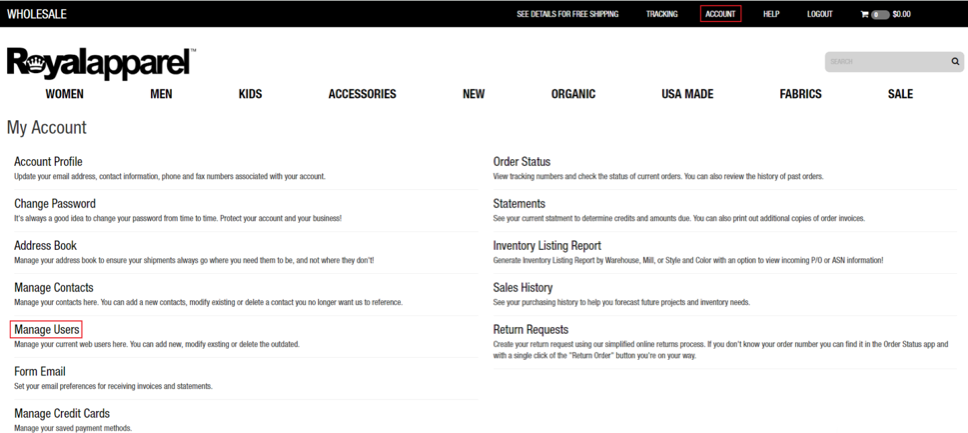Open the Order Status page
The width and height of the screenshot is (968, 433).
pos(522,161)
